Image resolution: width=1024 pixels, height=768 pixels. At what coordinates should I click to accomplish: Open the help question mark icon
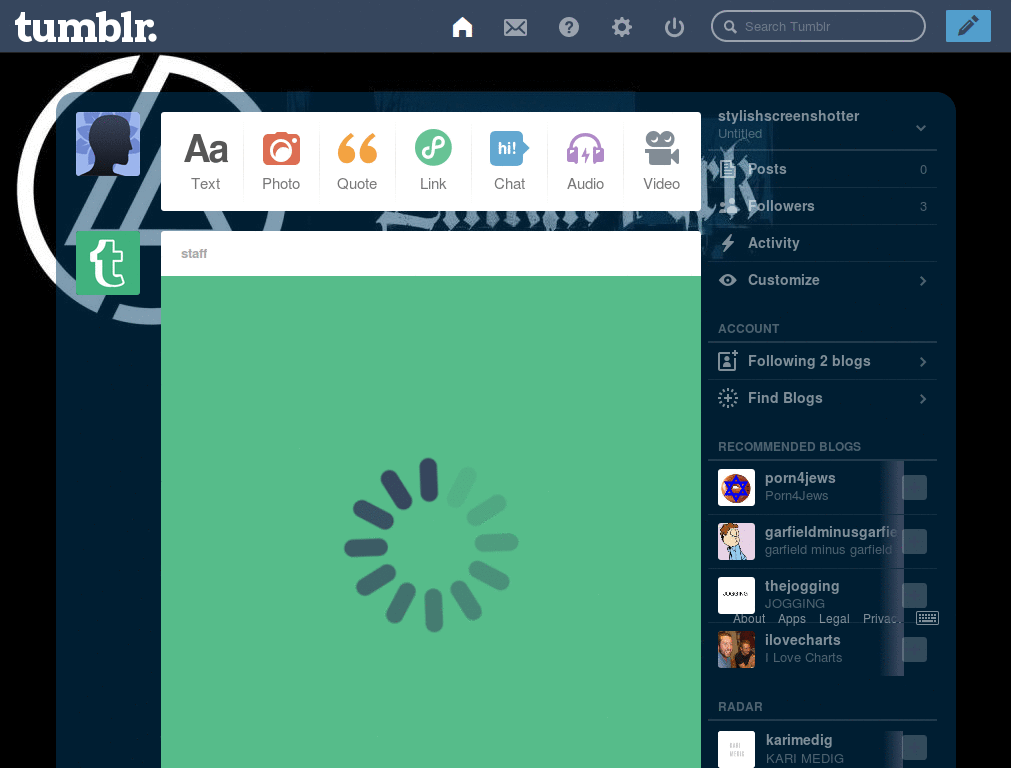coord(569,27)
